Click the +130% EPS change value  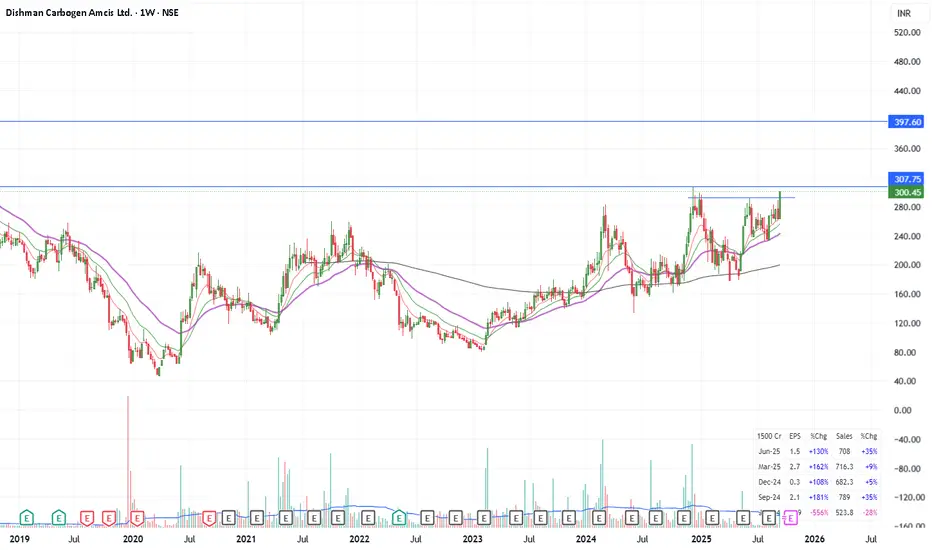[x=818, y=452]
